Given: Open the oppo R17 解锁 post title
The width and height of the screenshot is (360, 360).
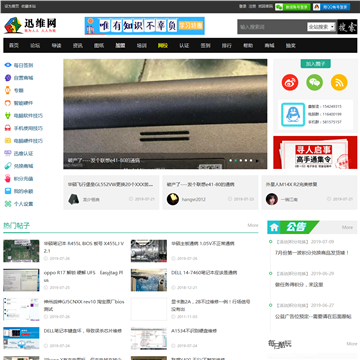Looking at the screenshot, I should (x=84, y=276).
